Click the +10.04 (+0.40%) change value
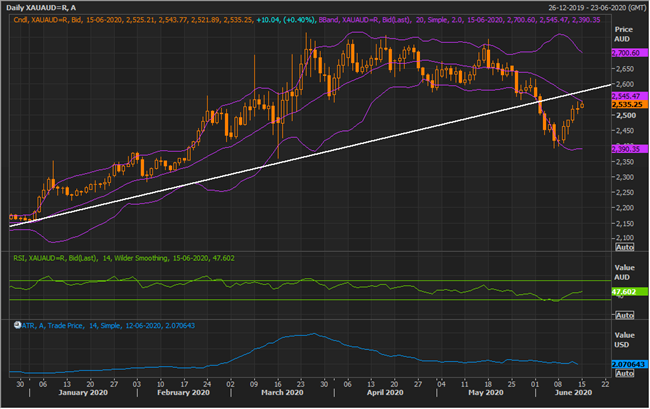650x409 pixels. 285,19
